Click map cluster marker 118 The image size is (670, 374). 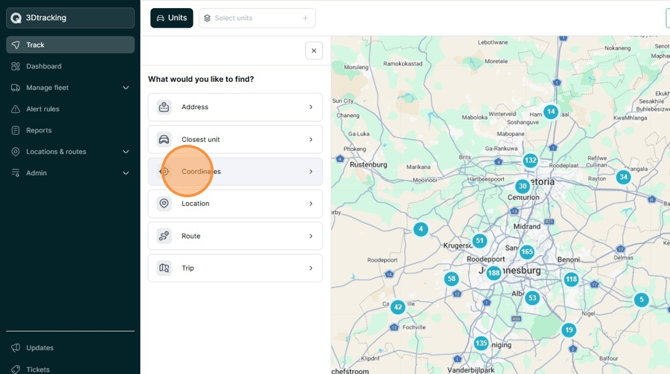click(x=571, y=280)
